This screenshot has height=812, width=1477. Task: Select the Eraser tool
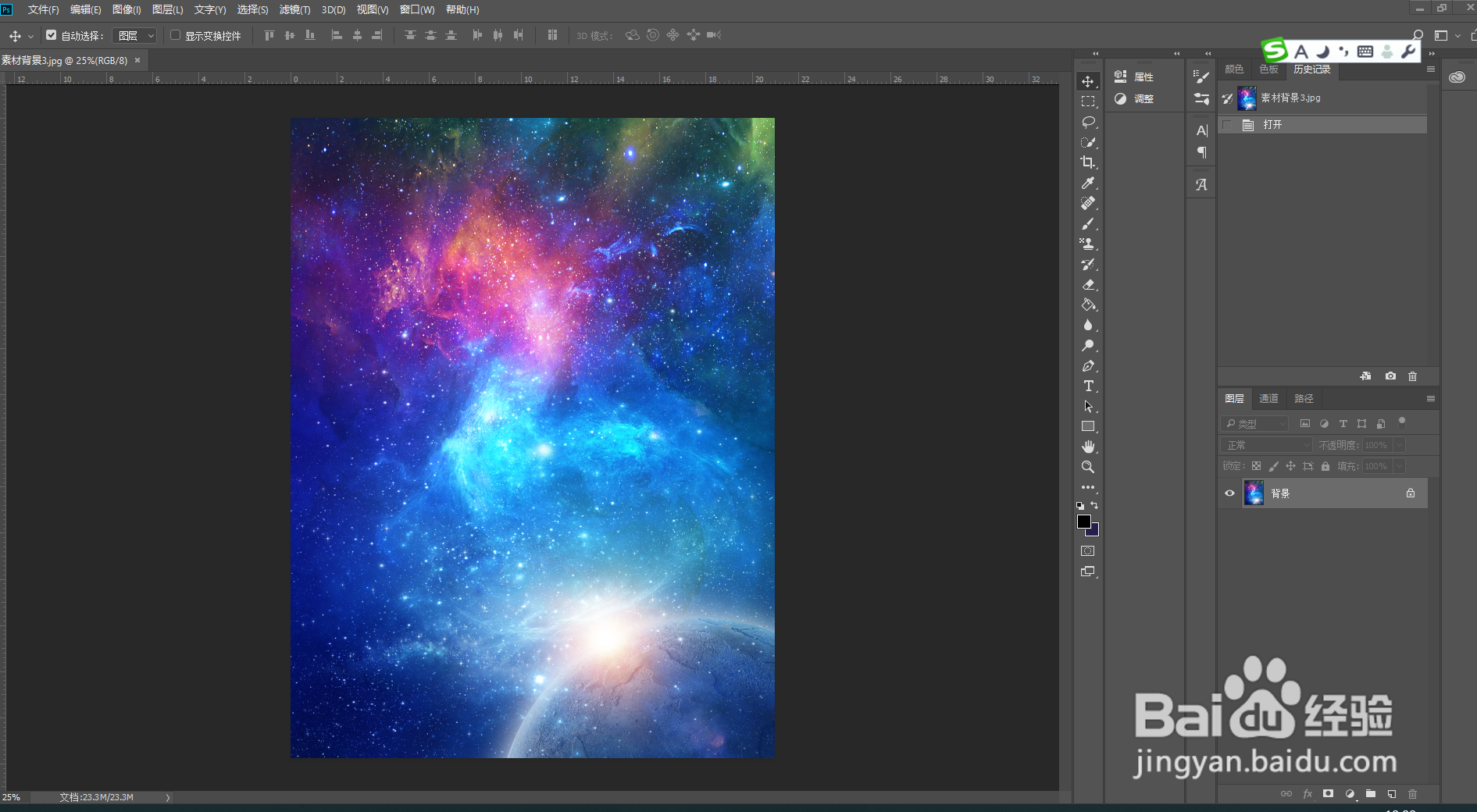click(1088, 284)
